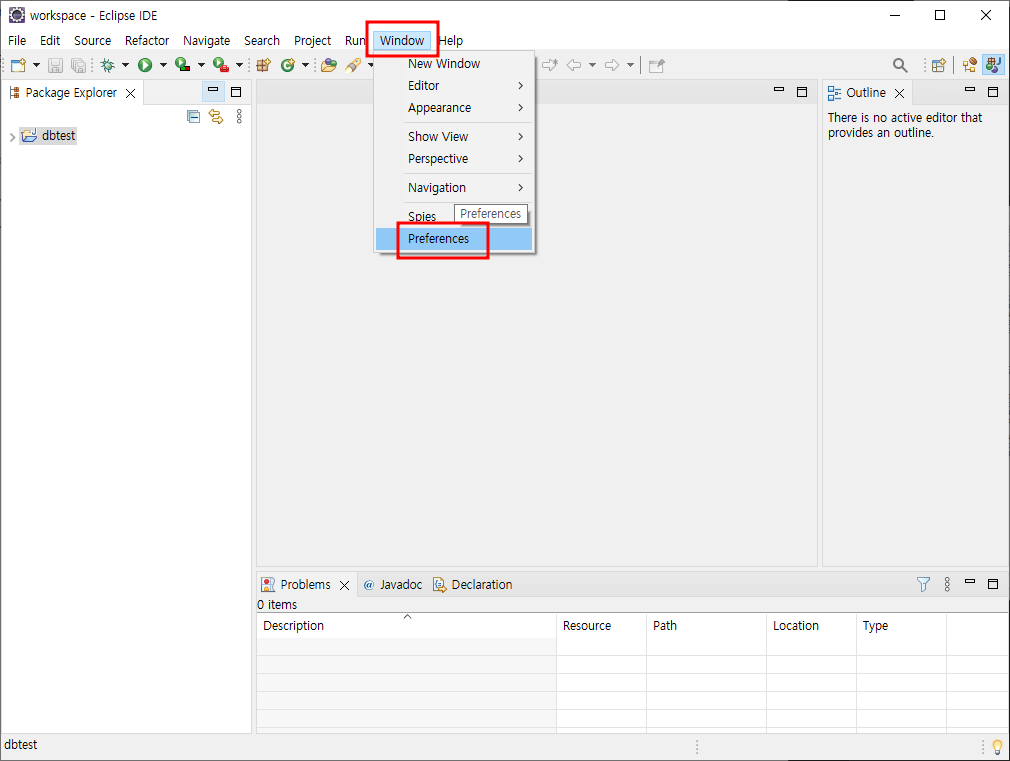Click the green Run button icon

145,65
